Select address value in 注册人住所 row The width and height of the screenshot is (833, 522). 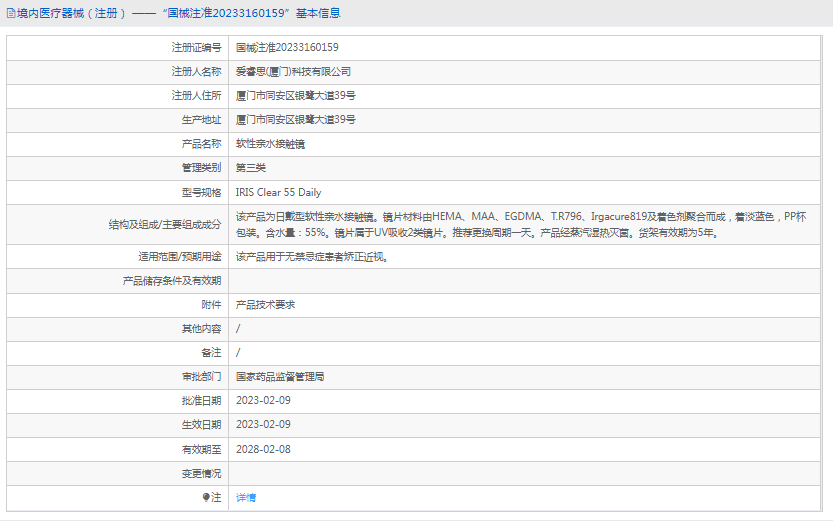tap(295, 96)
